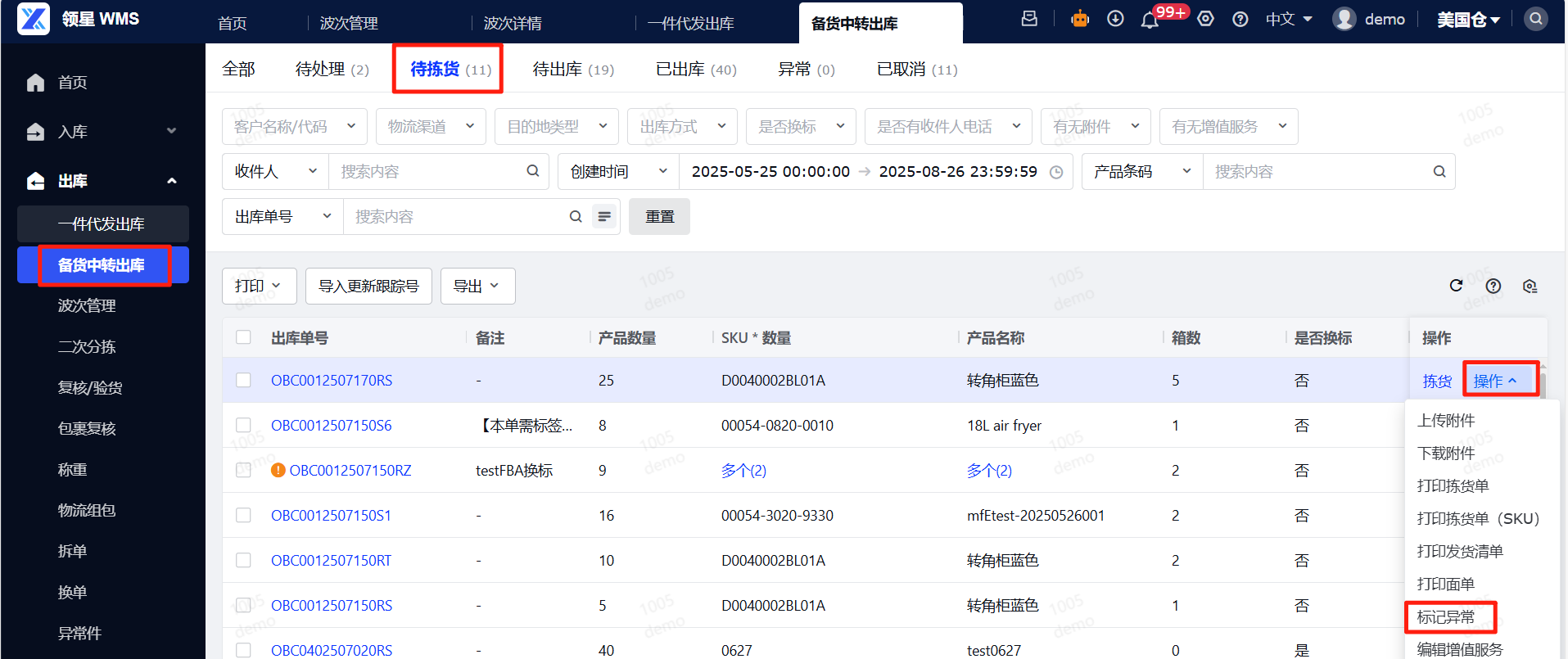Click orange warning icon on OBC0012507150RZ
Screen dimensions: 1568x659
click(x=278, y=470)
